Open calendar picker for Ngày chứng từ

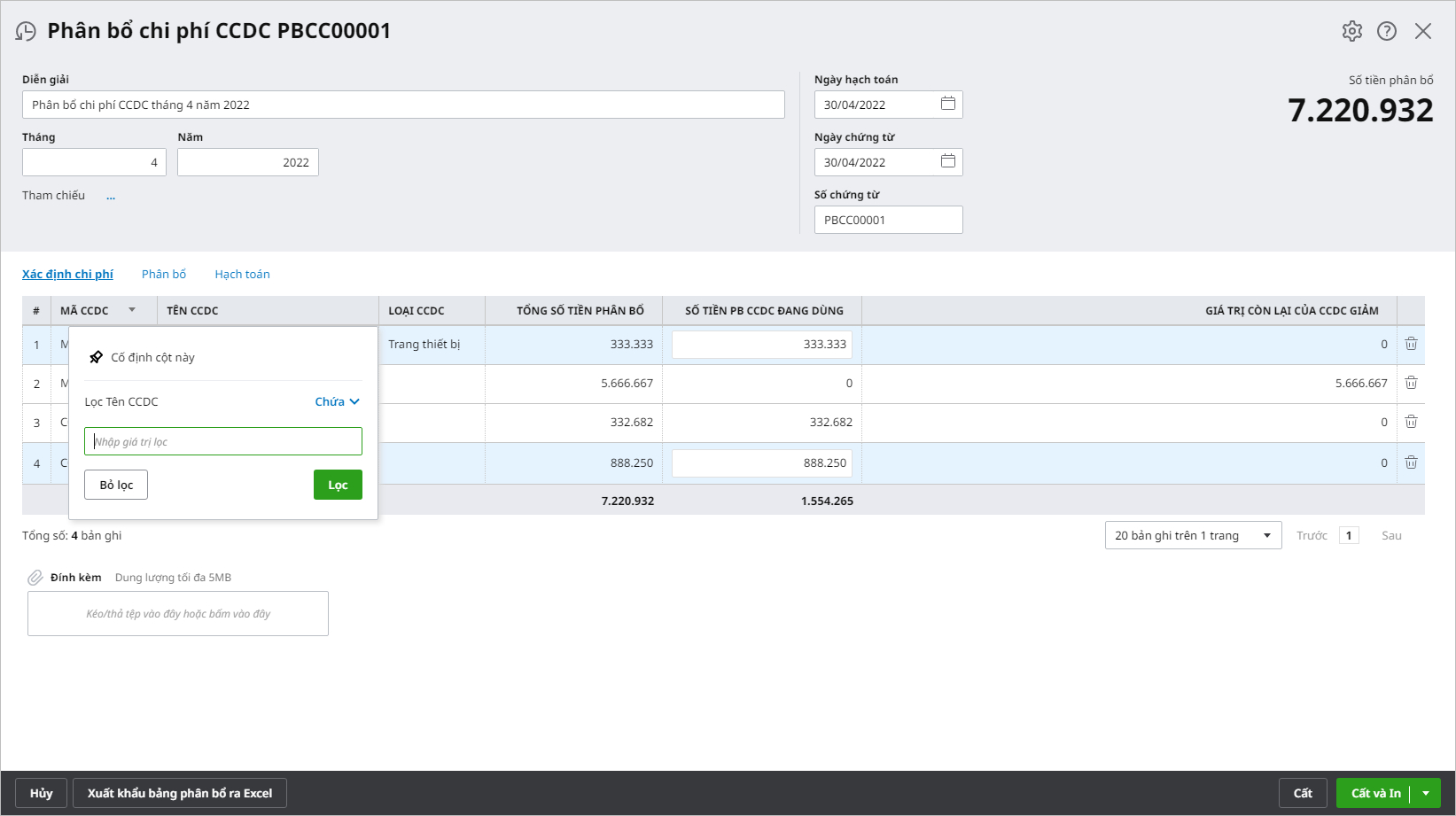(947, 161)
